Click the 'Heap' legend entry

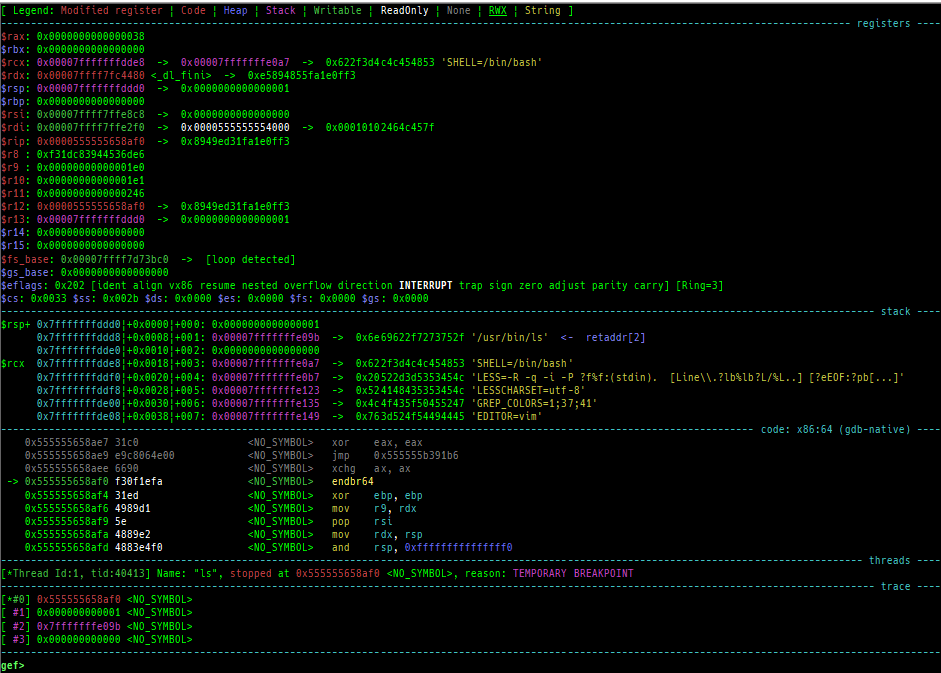[236, 10]
